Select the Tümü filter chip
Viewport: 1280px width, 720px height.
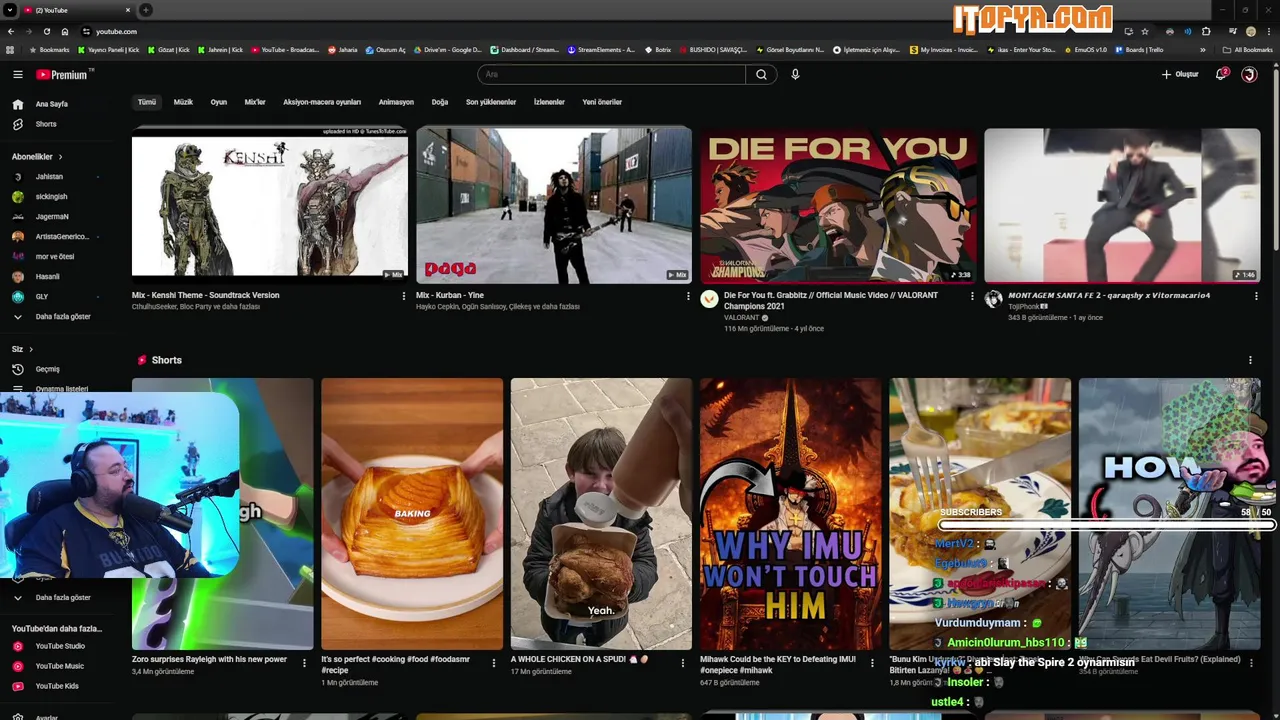pyautogui.click(x=147, y=102)
